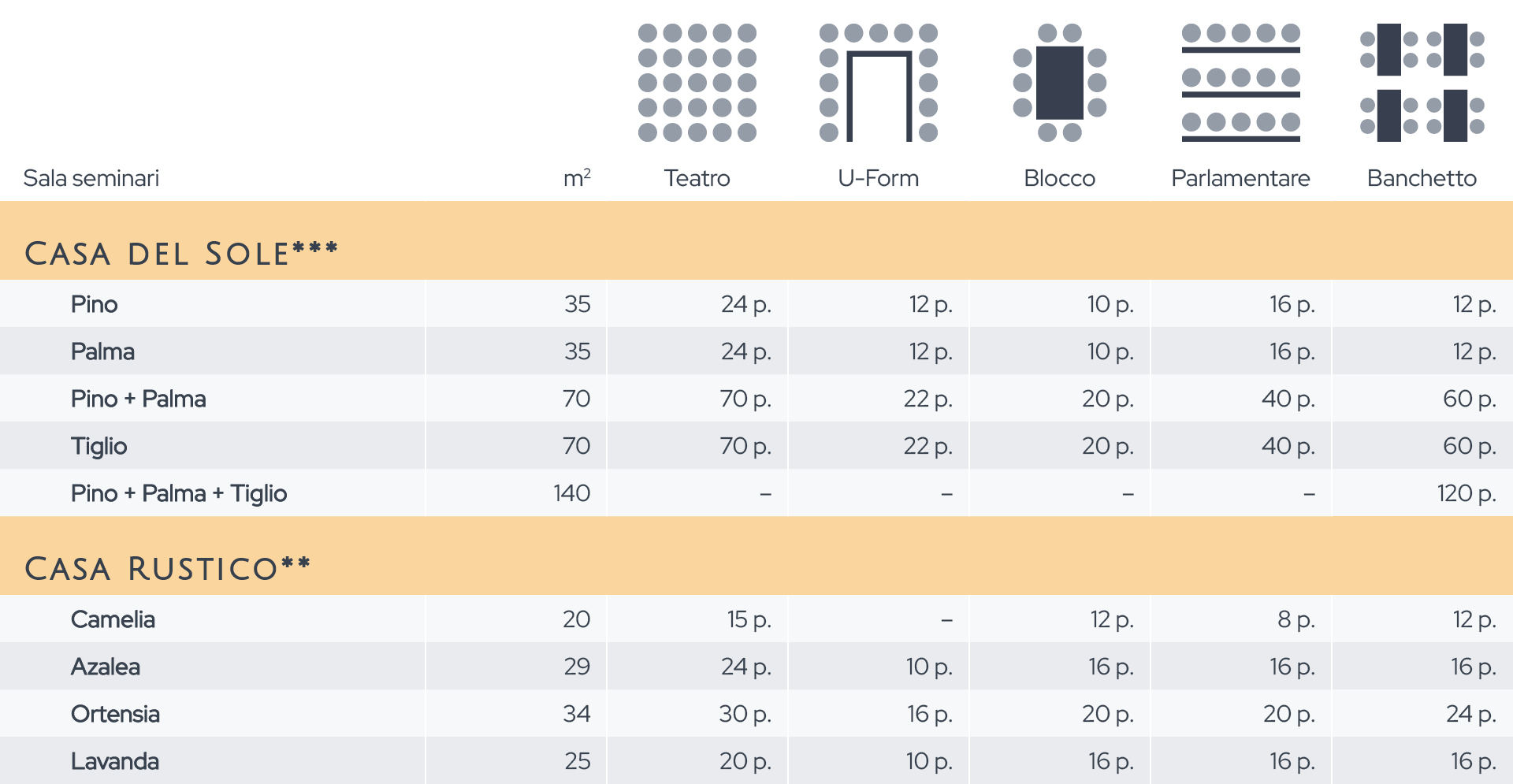
Task: Select the Teatro column label
Action: (x=697, y=178)
